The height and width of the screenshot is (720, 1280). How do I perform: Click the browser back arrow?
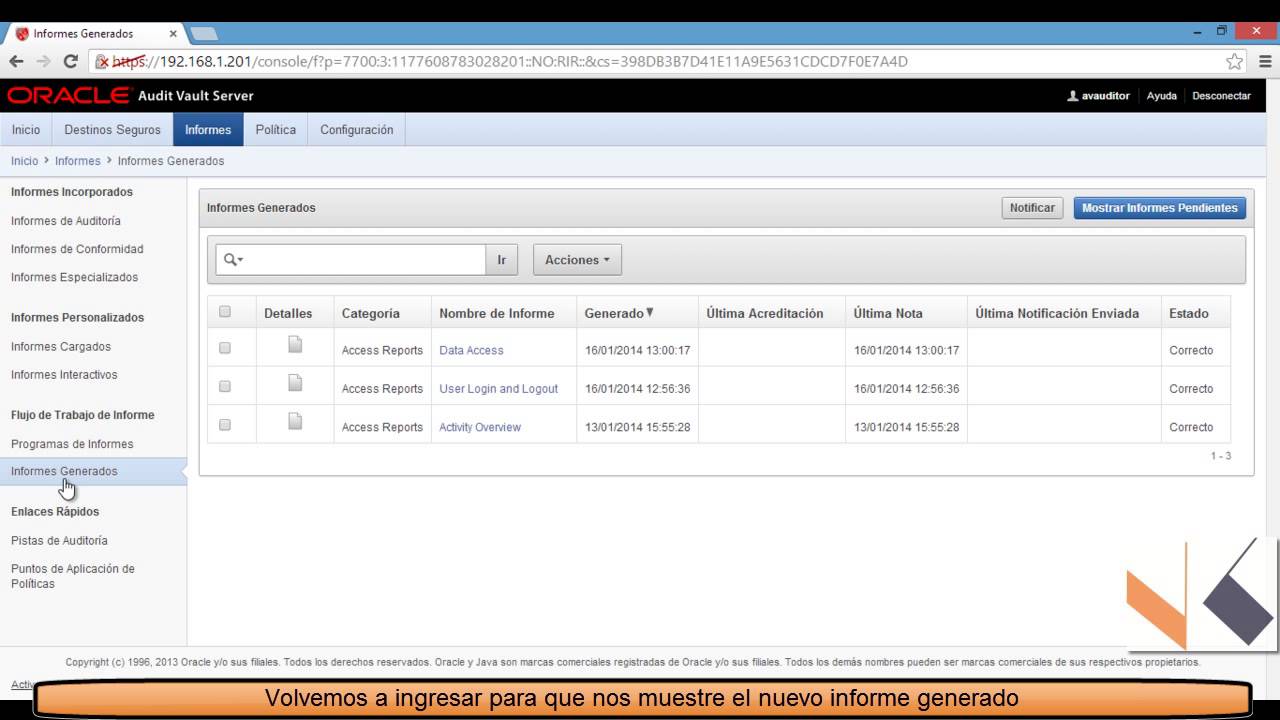point(16,61)
